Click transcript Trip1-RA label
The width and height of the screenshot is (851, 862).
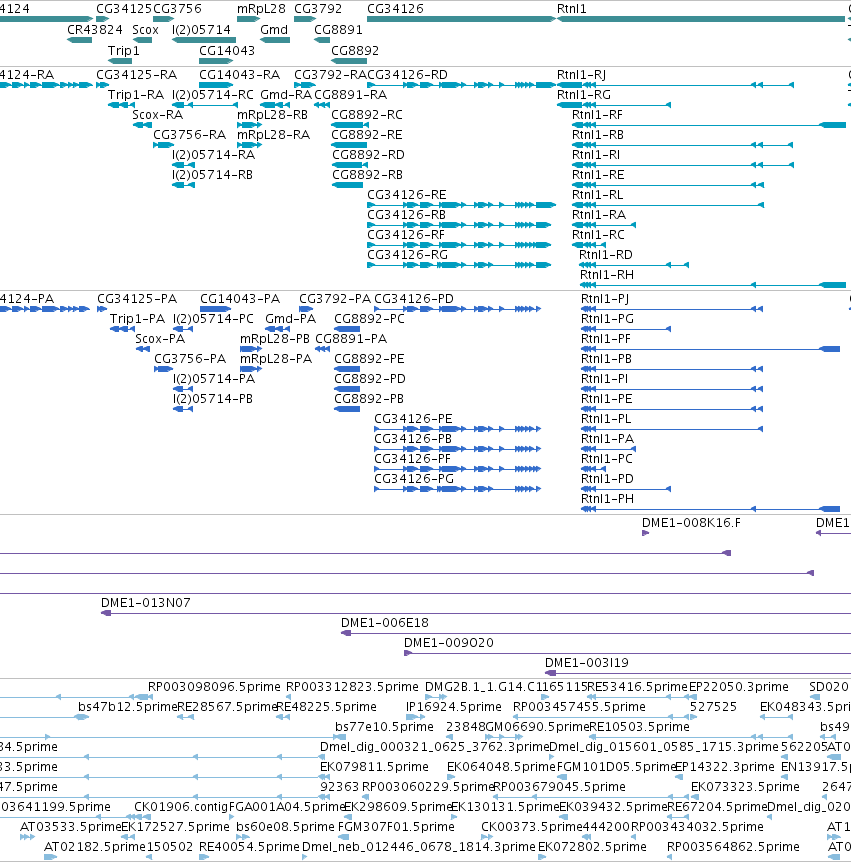136,95
